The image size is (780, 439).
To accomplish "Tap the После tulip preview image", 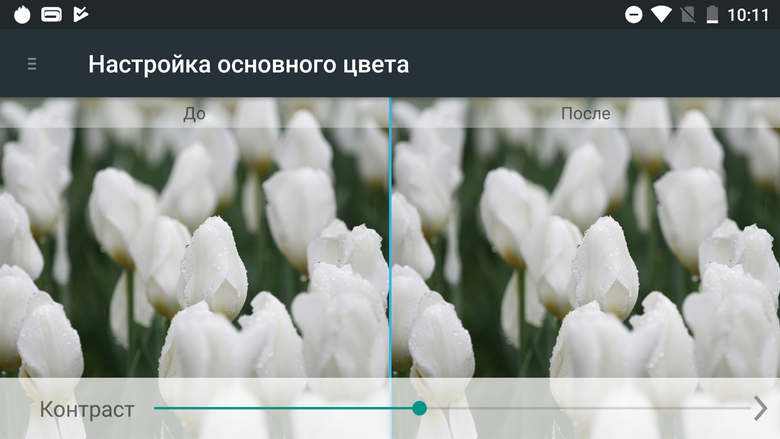I will pos(586,237).
